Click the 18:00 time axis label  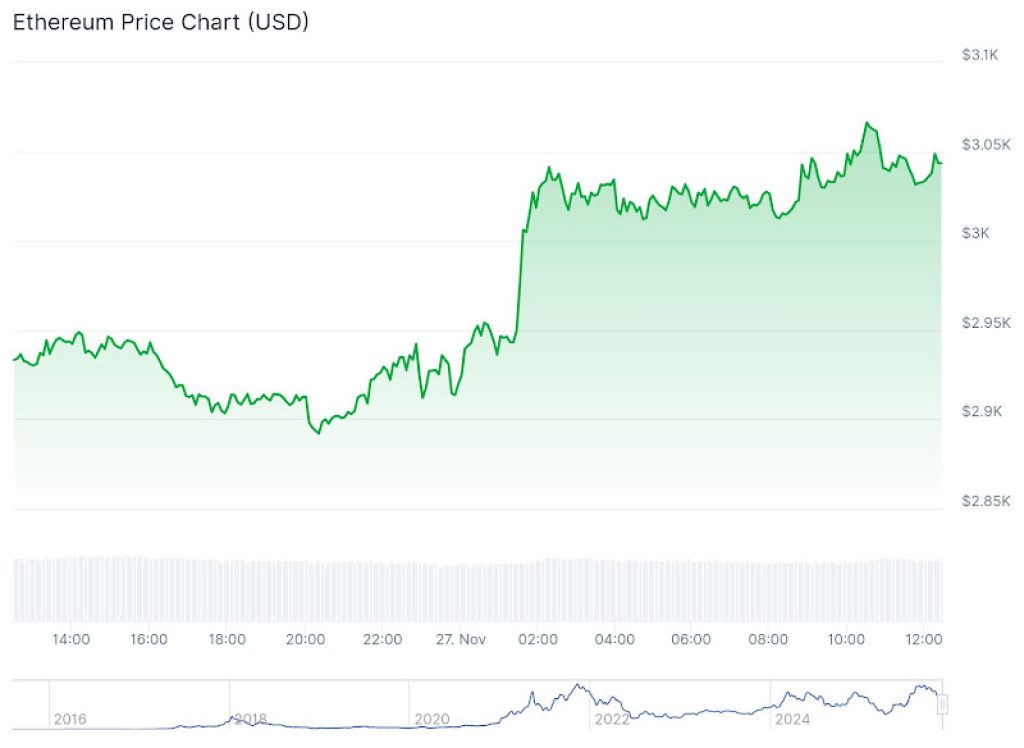(x=227, y=640)
